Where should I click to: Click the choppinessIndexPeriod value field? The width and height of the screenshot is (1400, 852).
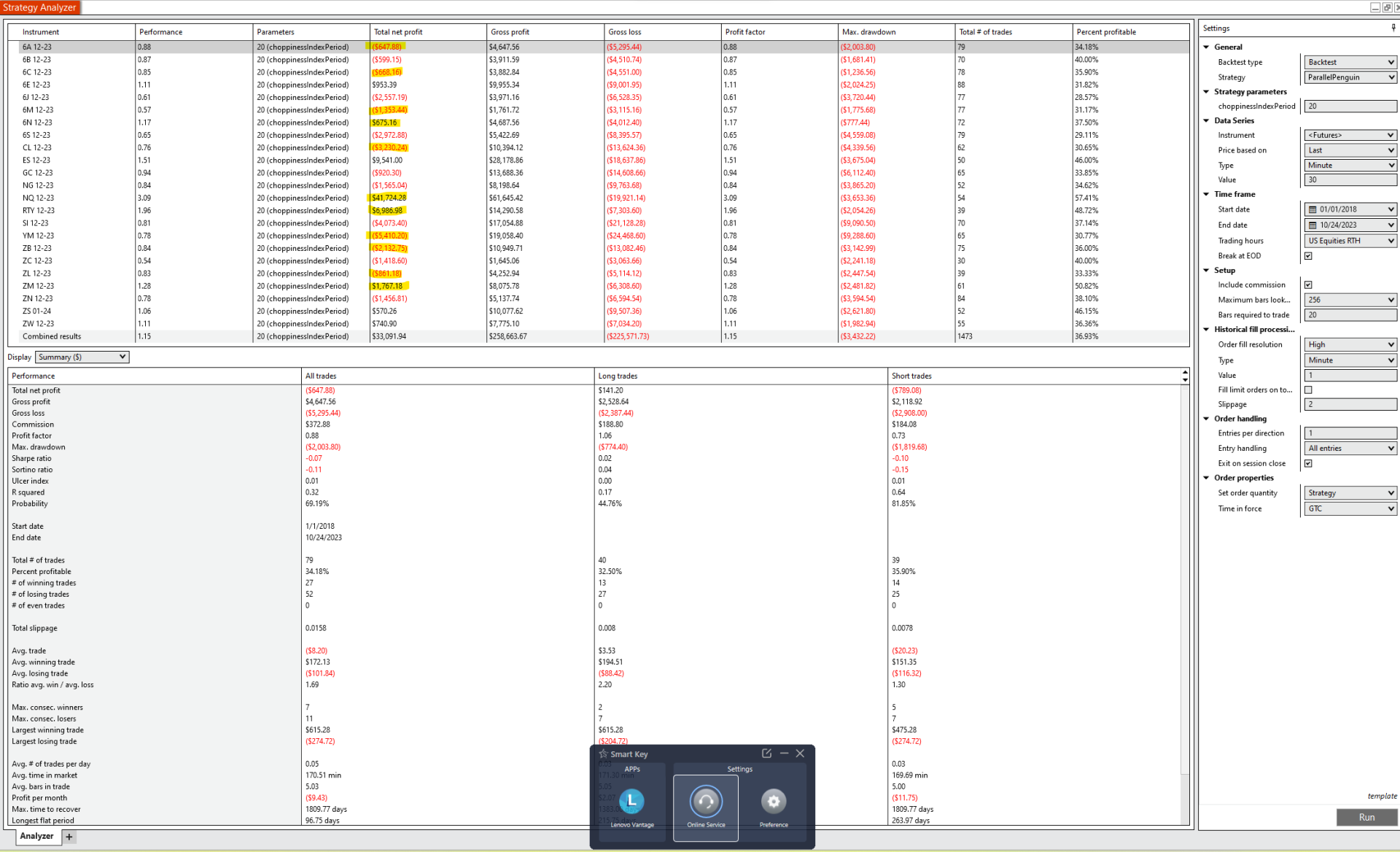[1350, 106]
